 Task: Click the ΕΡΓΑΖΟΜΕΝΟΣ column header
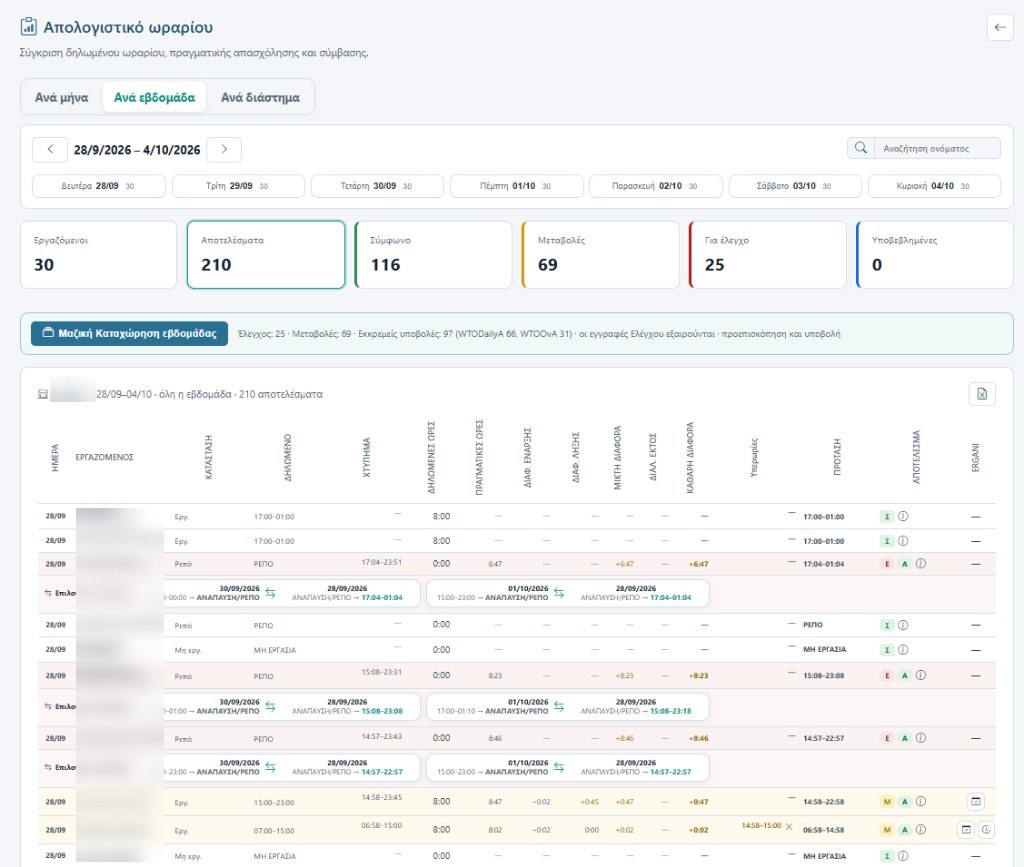tap(104, 457)
